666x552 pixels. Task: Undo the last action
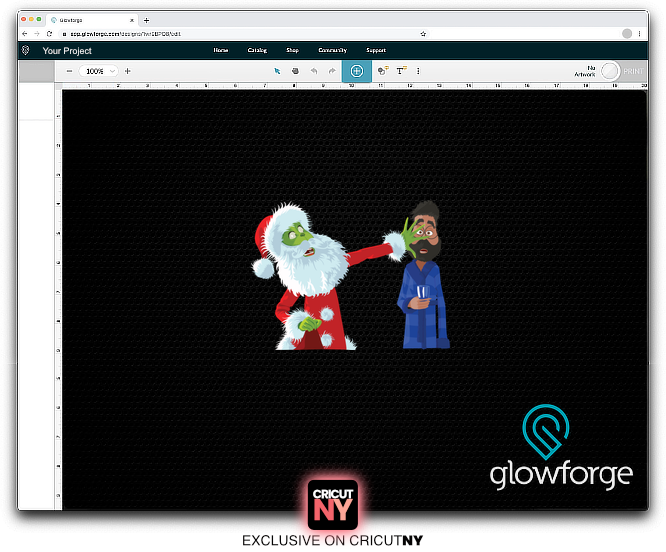(314, 71)
